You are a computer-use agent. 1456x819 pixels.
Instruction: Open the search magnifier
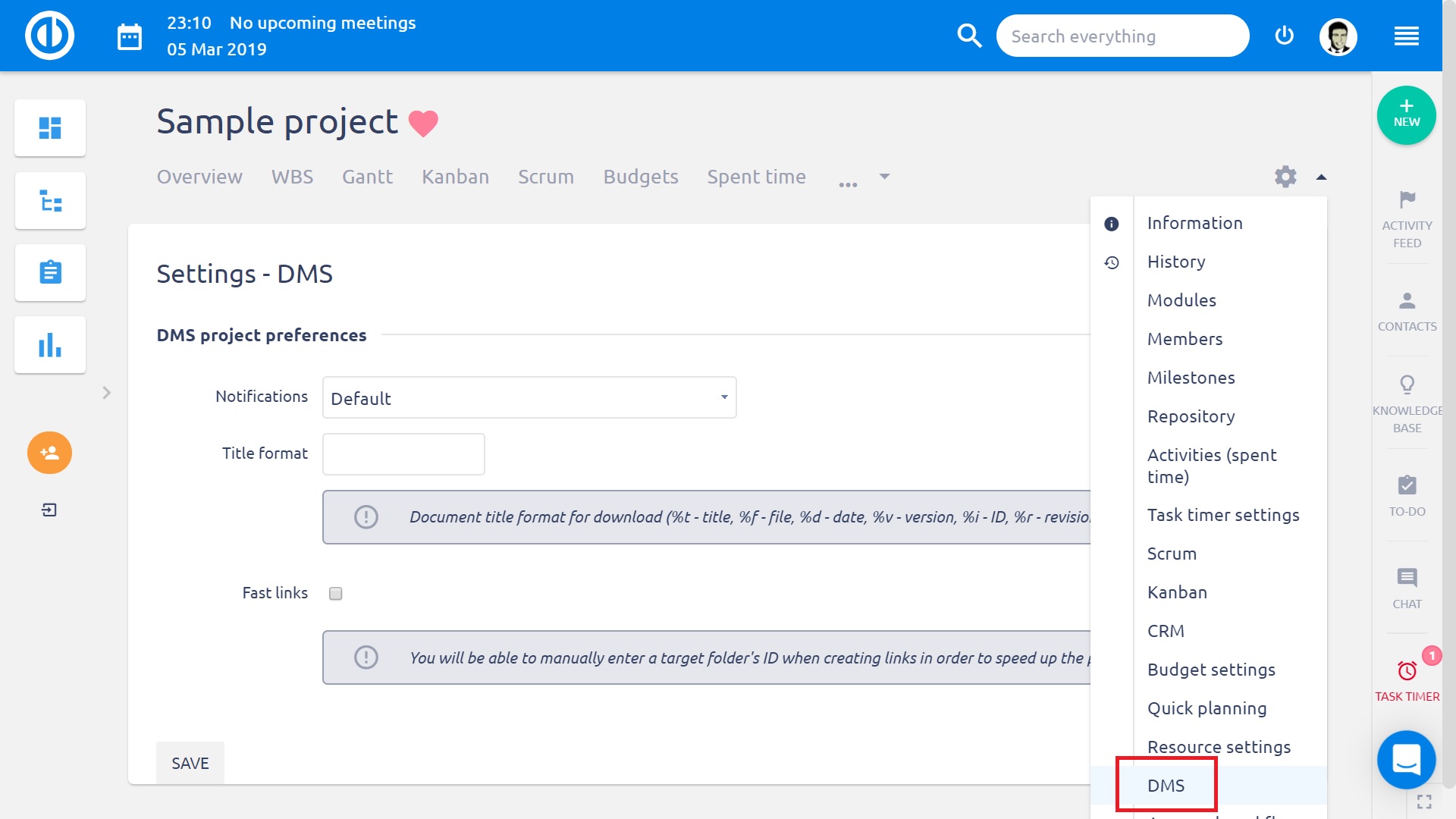click(969, 36)
